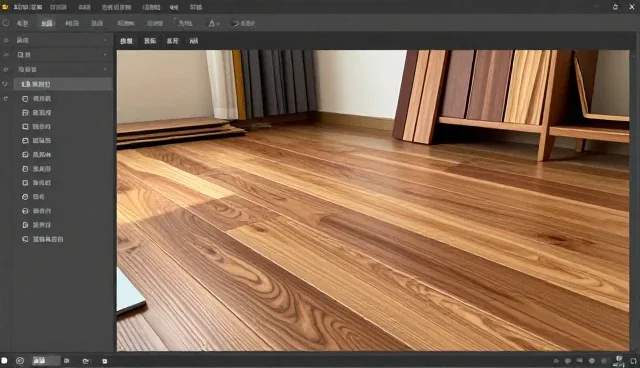Toggle the switch-like control ending the toolbar
Image resolution: width=640 pixels, height=368 pixels.
(234, 23)
